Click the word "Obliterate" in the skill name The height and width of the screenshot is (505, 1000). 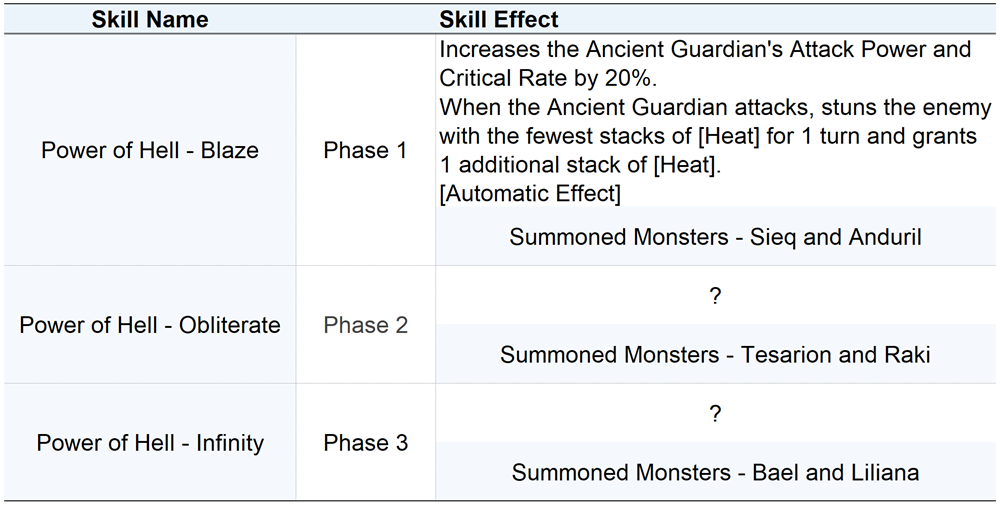(x=229, y=325)
